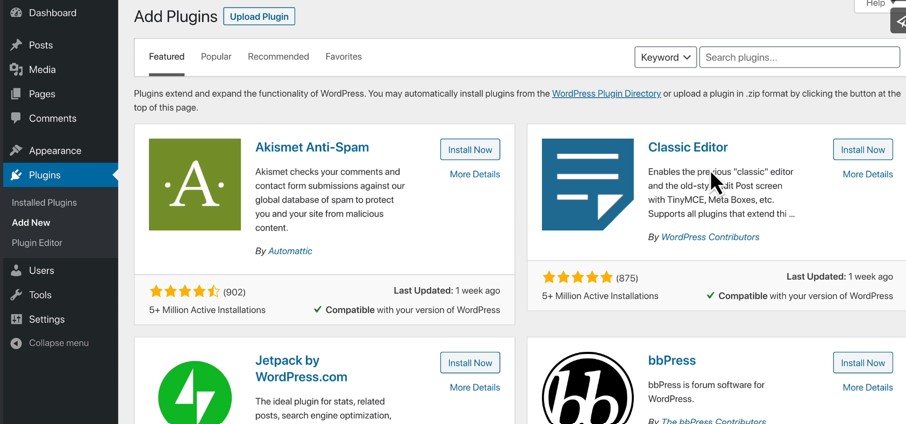Open the Keyword search type dropdown
The height and width of the screenshot is (424, 906).
tap(665, 57)
